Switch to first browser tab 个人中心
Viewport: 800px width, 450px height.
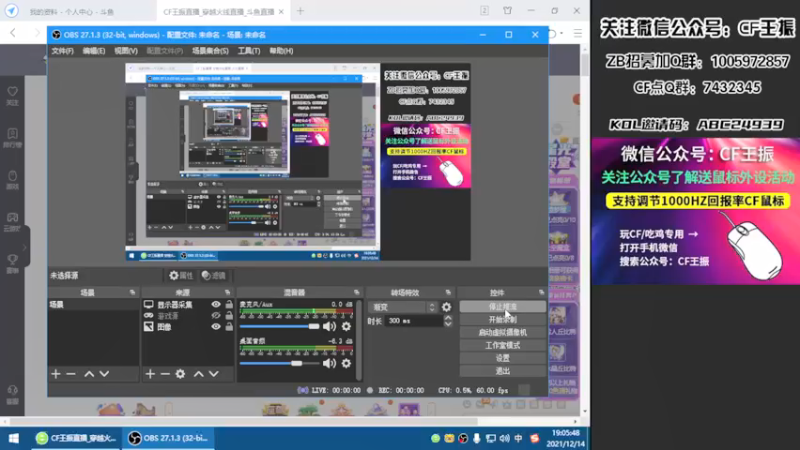pos(71,12)
